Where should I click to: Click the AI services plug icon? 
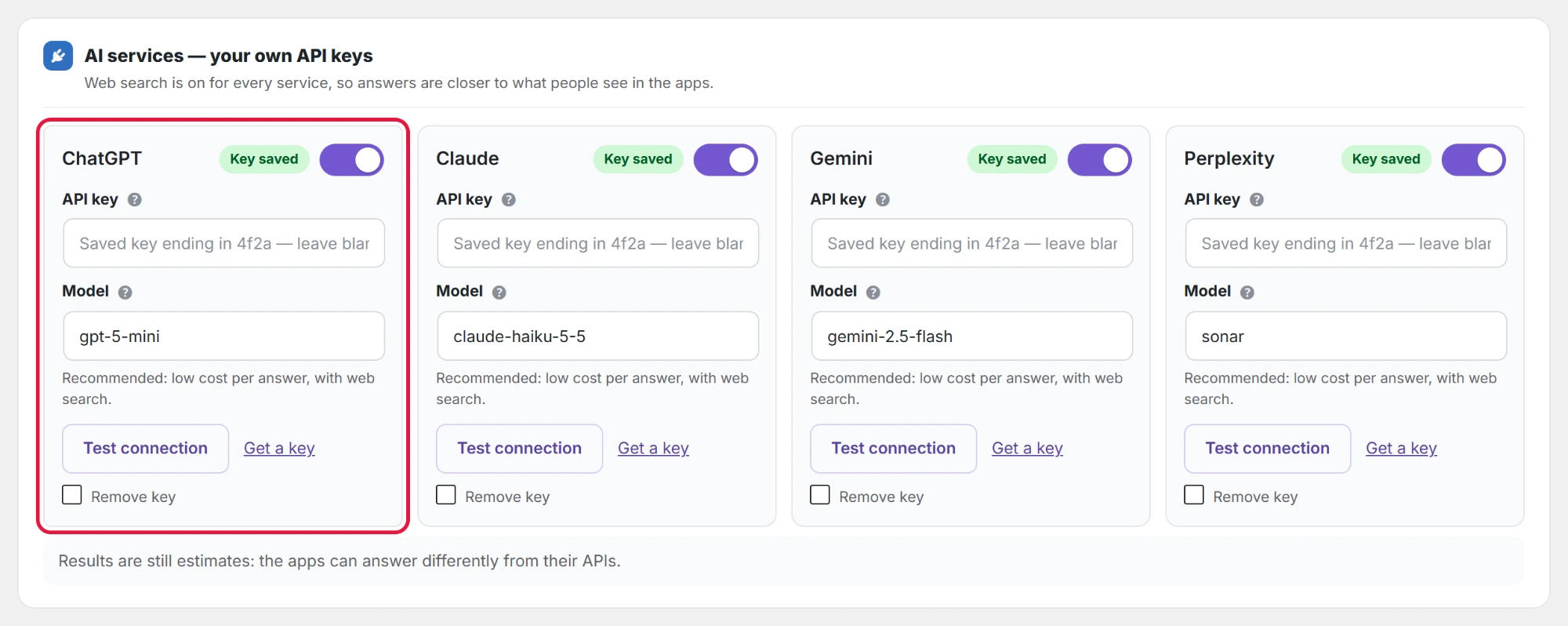click(58, 56)
